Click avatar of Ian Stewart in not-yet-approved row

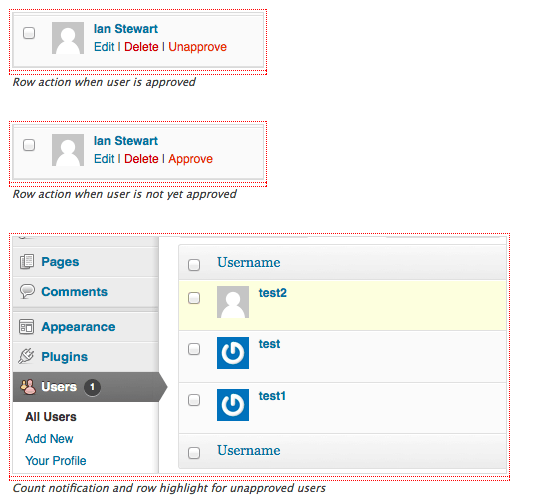pos(68,150)
